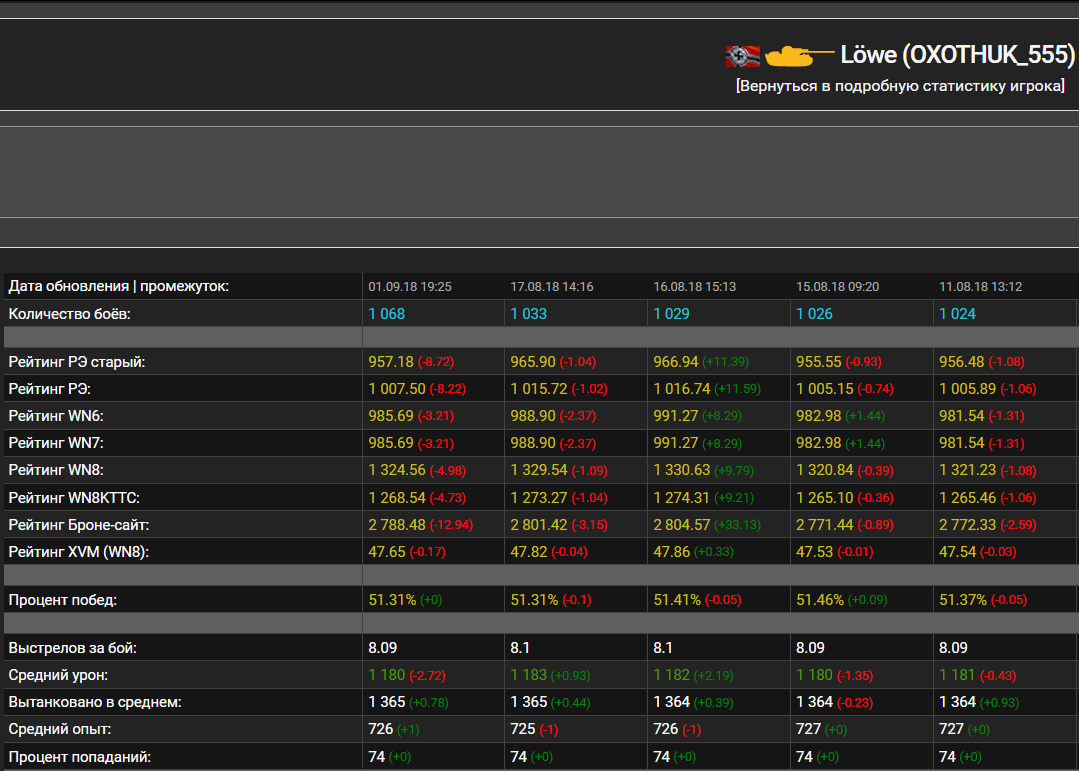
Task: Click the 16.08.18 15:13 update date
Action: tap(695, 287)
